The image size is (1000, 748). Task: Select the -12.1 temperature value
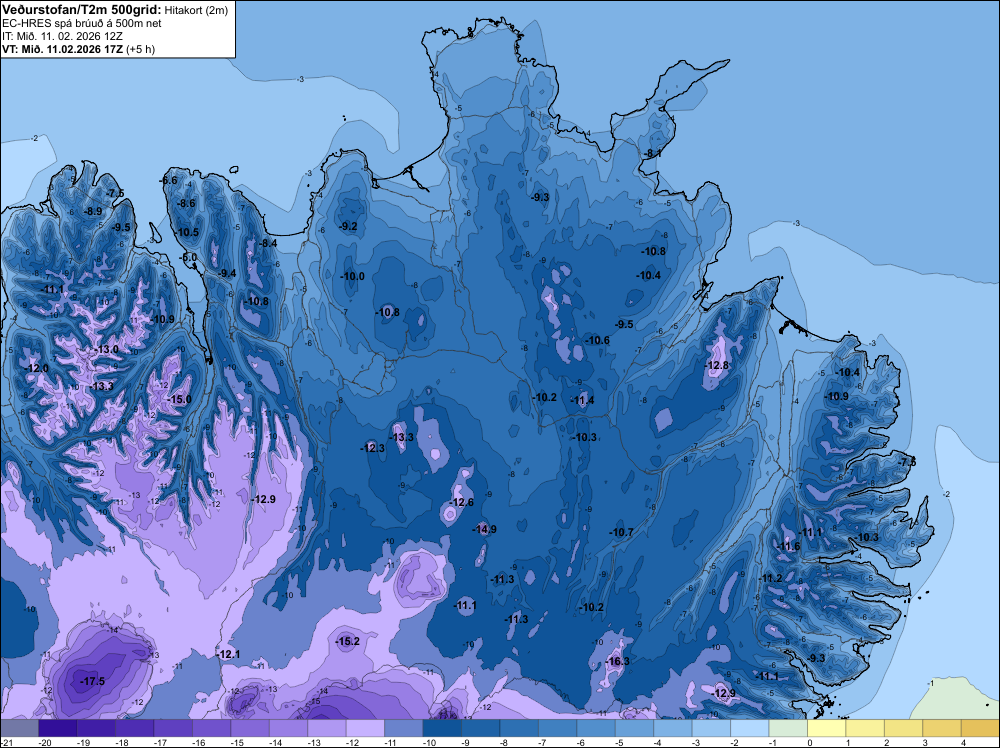[x=228, y=654]
